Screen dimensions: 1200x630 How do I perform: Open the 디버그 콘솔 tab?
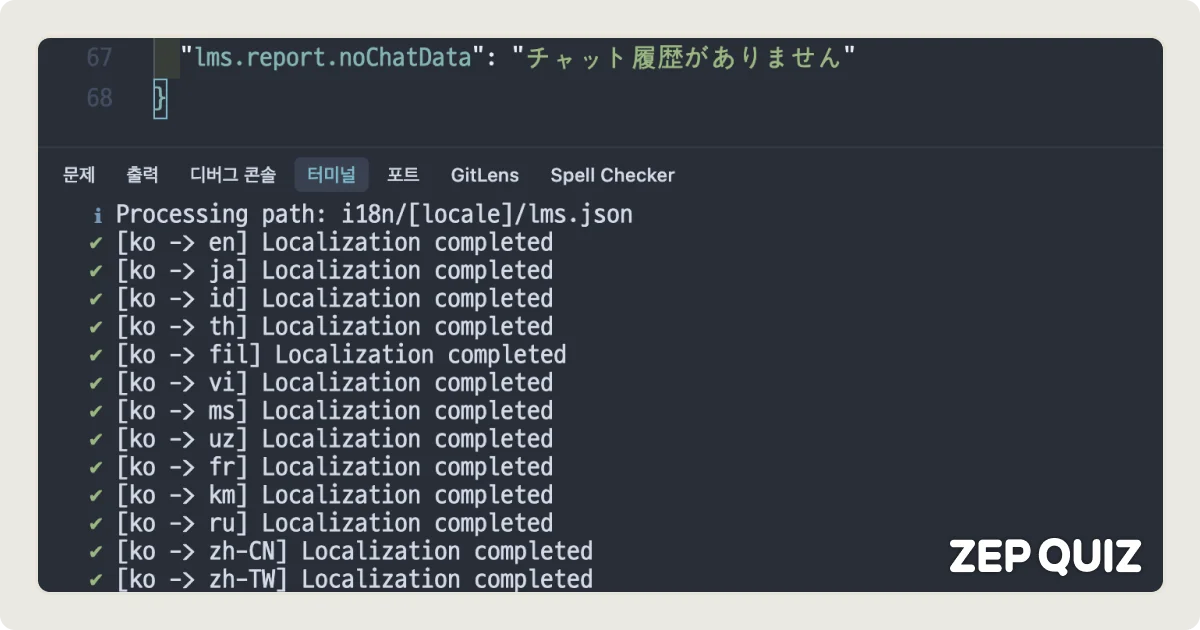coord(233,175)
